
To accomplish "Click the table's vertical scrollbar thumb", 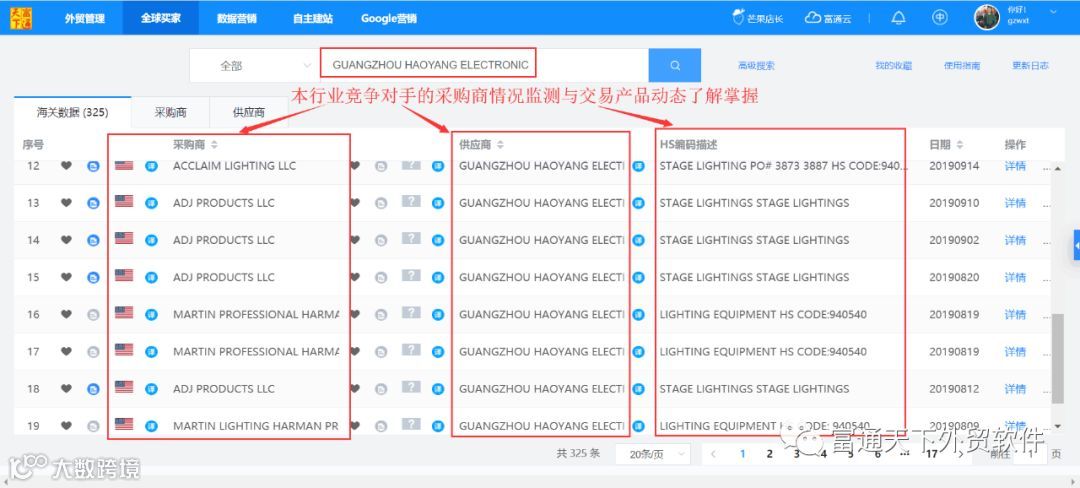I will pyautogui.click(x=1059, y=358).
